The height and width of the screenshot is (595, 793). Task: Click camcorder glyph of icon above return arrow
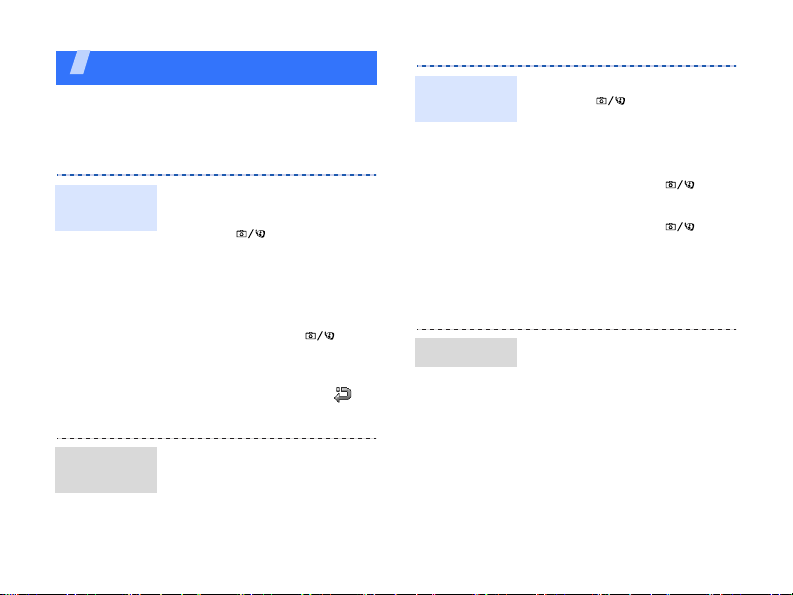coord(329,335)
